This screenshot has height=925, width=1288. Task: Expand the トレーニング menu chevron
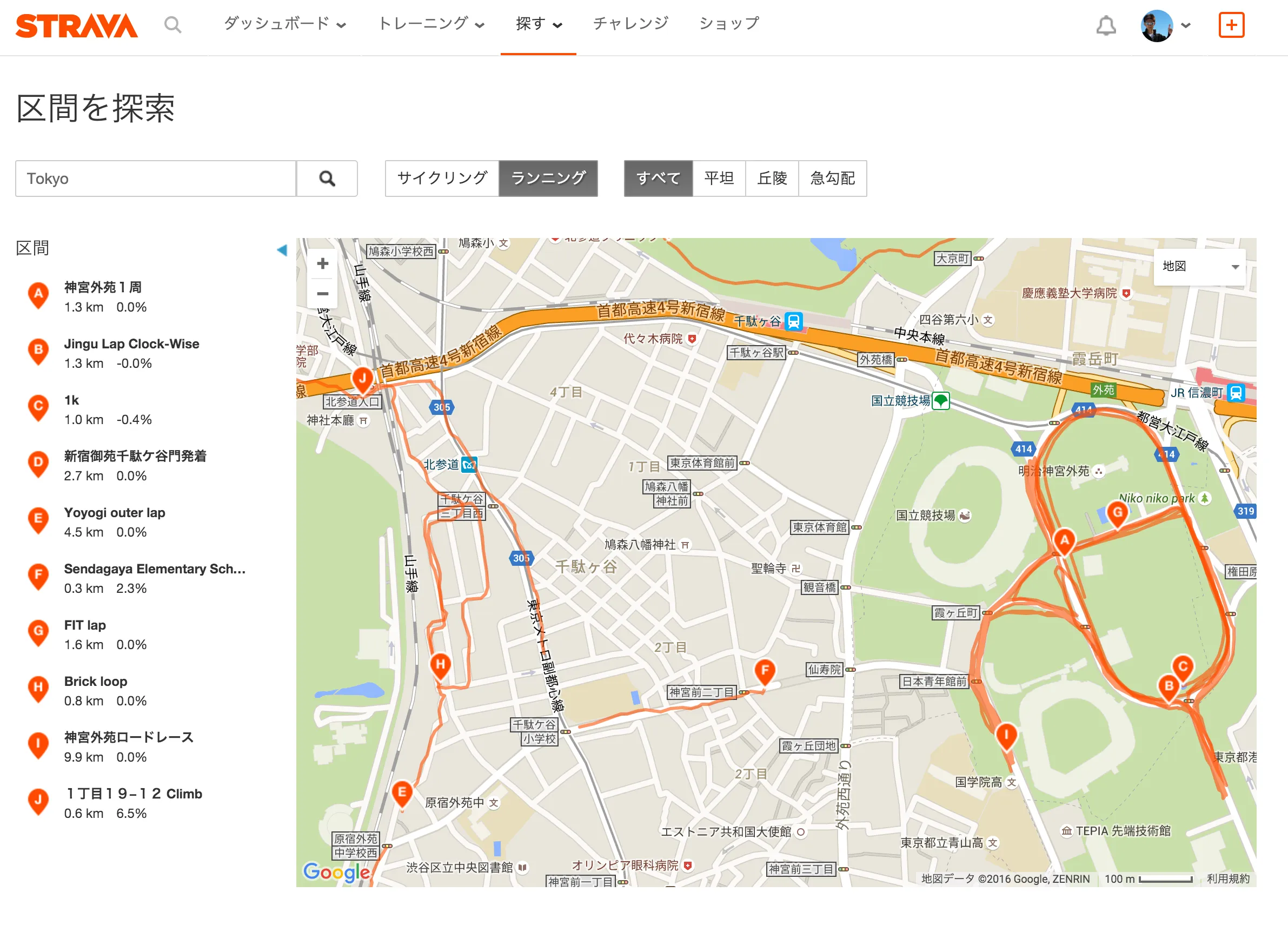pos(481,26)
